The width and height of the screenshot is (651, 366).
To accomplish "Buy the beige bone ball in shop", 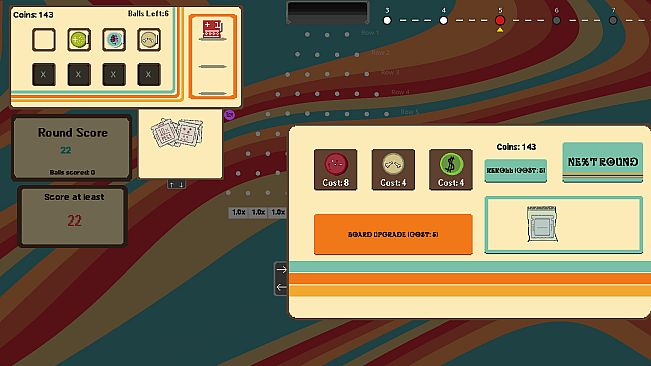I will tap(393, 170).
